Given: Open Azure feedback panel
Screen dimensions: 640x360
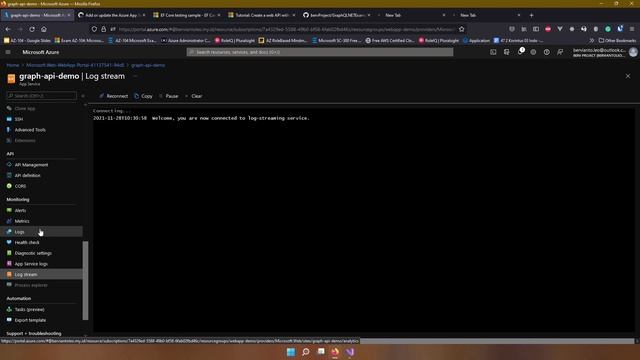Looking at the screenshot, I should tap(560, 52).
